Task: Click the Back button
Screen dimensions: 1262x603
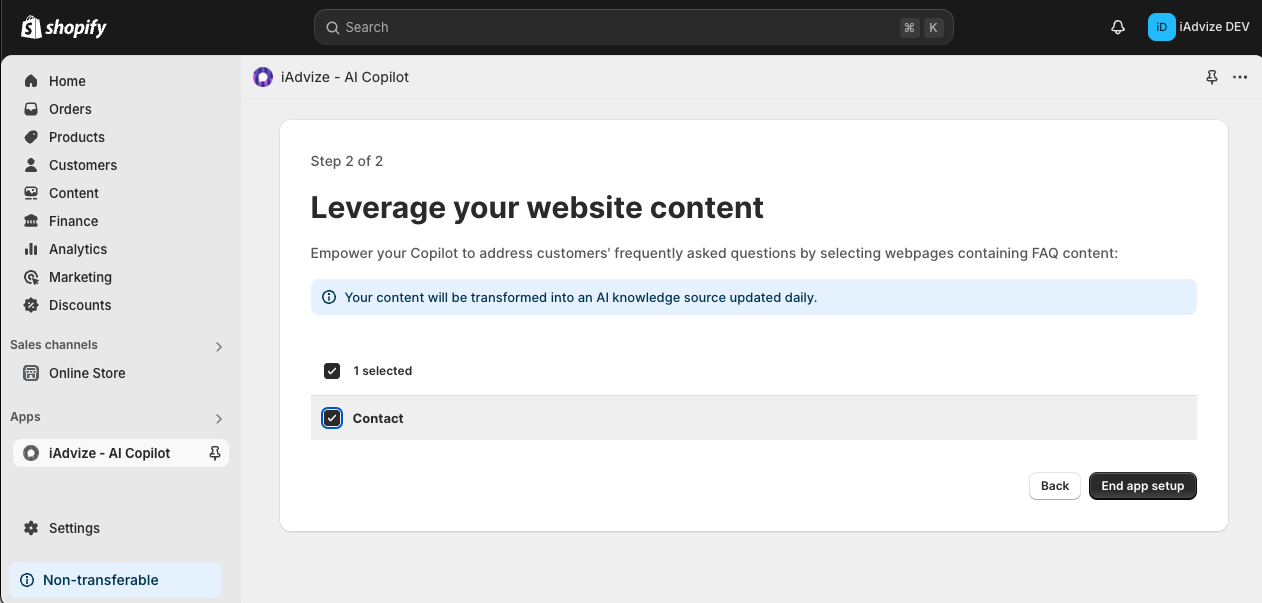Action: (1054, 486)
